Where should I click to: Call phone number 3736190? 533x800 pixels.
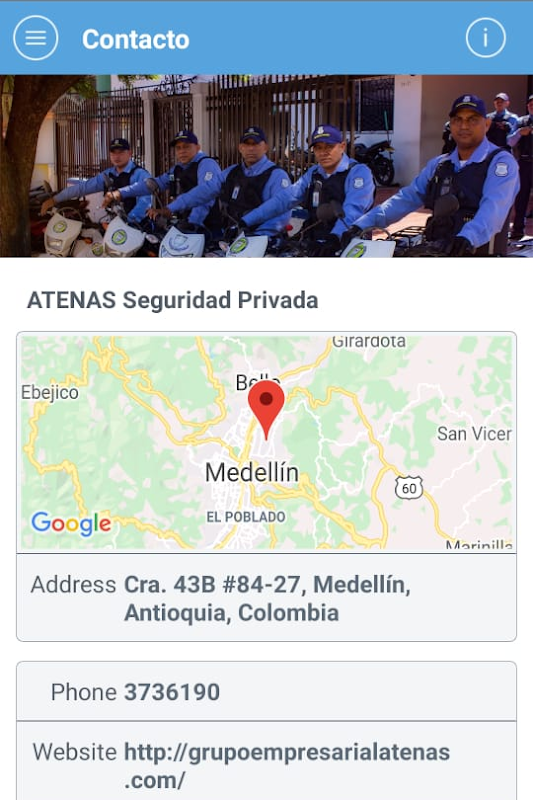[172, 692]
